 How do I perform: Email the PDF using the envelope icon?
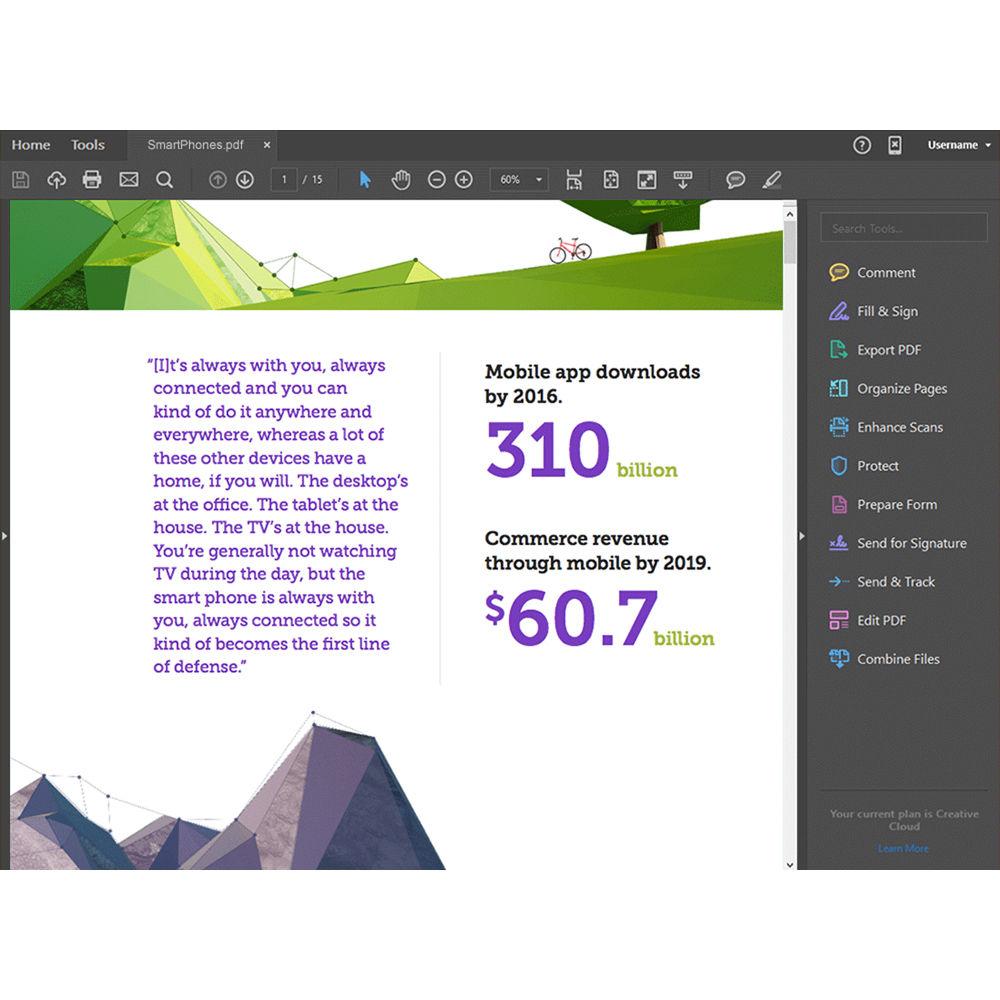pyautogui.click(x=129, y=180)
